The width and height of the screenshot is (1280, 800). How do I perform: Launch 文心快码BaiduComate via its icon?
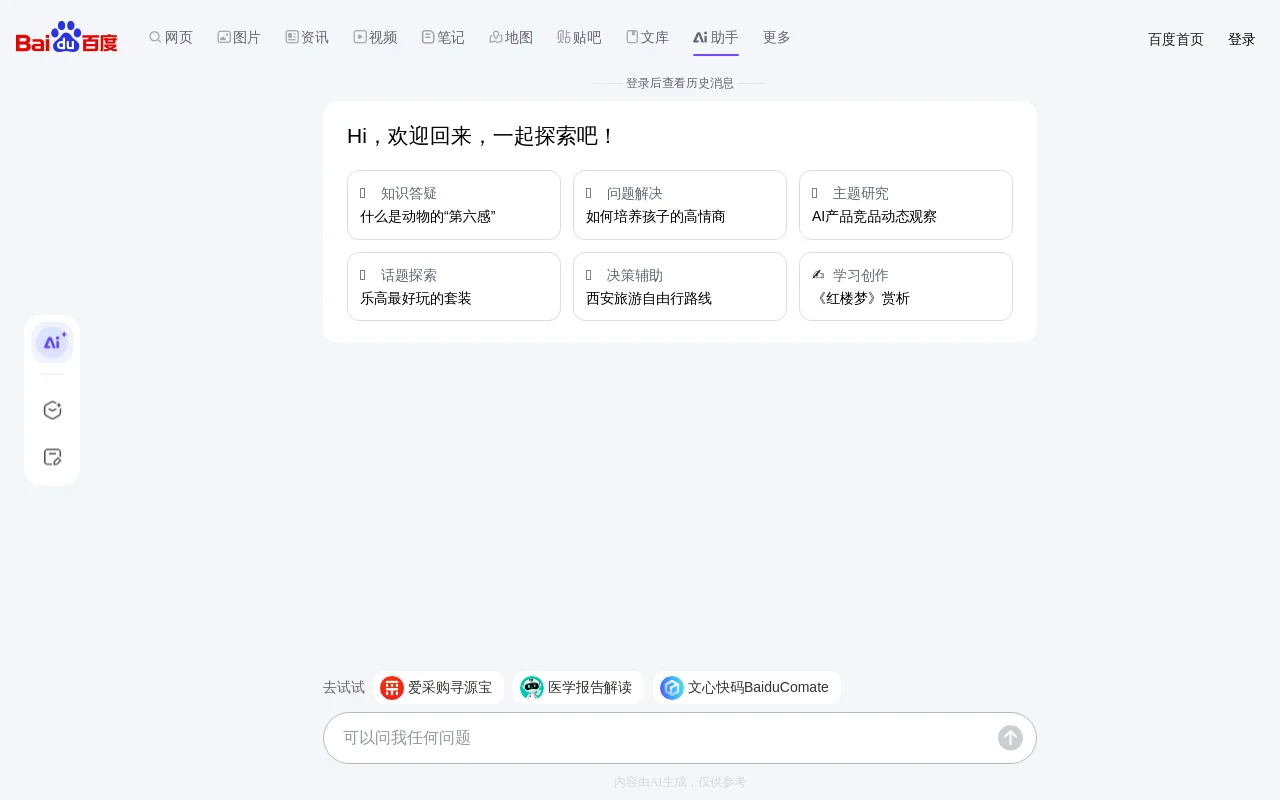671,687
